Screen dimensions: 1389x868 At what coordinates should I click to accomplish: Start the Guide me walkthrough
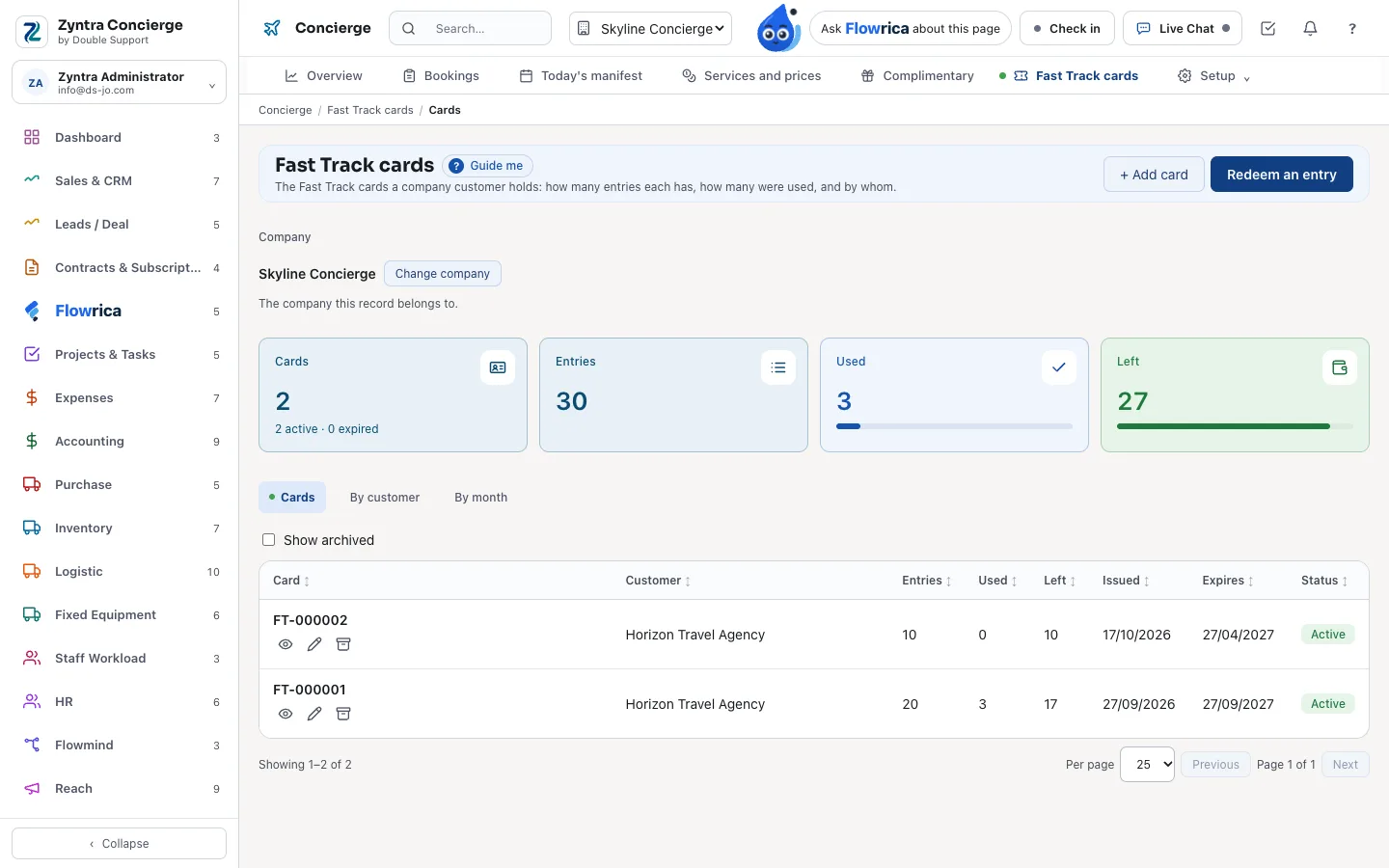pyautogui.click(x=487, y=166)
